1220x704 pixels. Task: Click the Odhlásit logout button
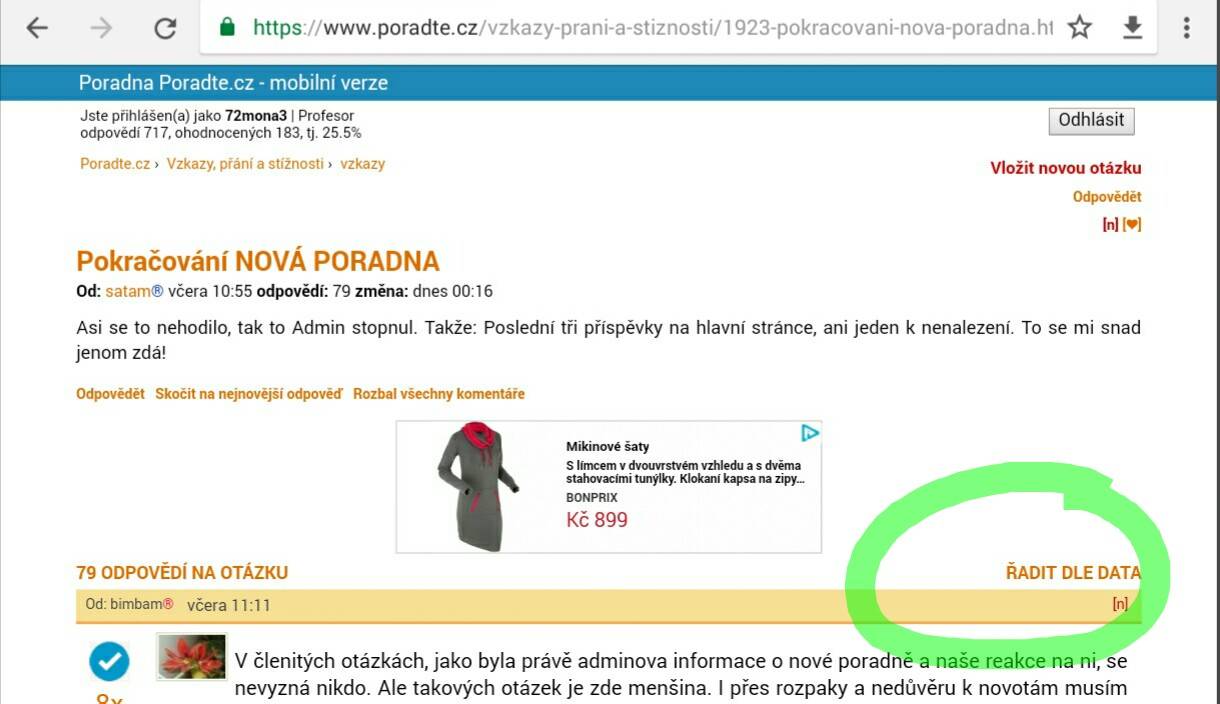(x=1091, y=120)
